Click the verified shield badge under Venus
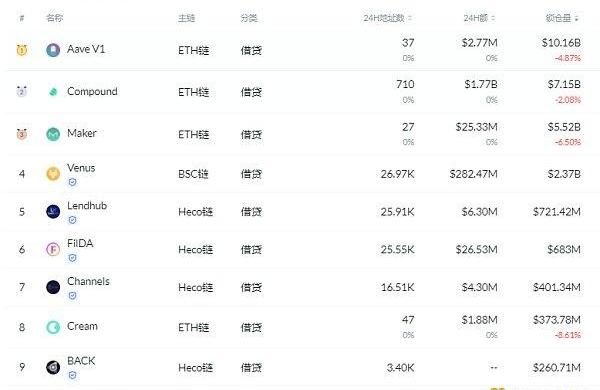Viewport: 600px width, 390px height. tap(72, 182)
